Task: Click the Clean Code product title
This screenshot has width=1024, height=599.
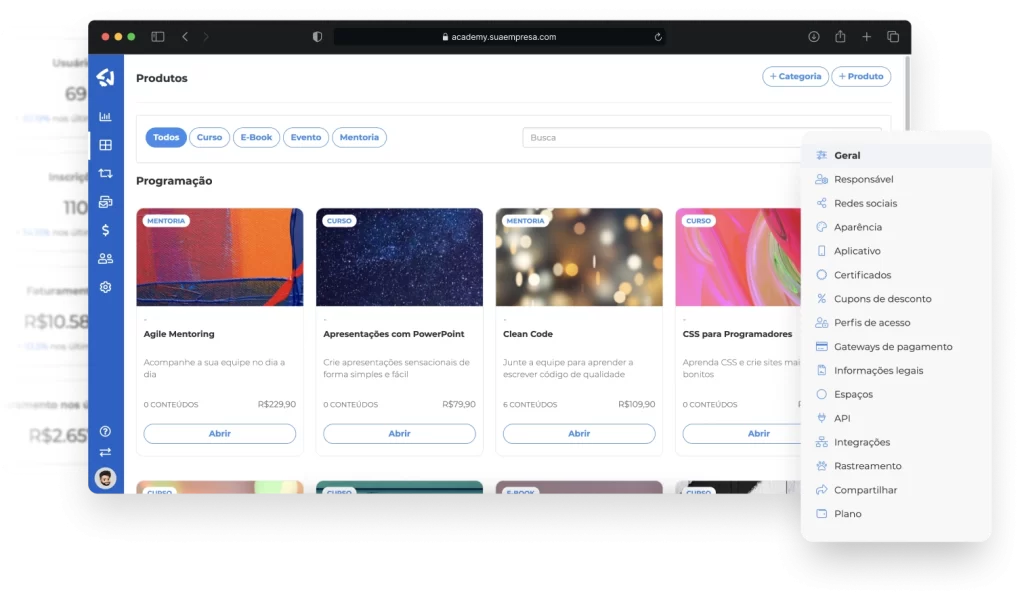Action: tap(528, 334)
